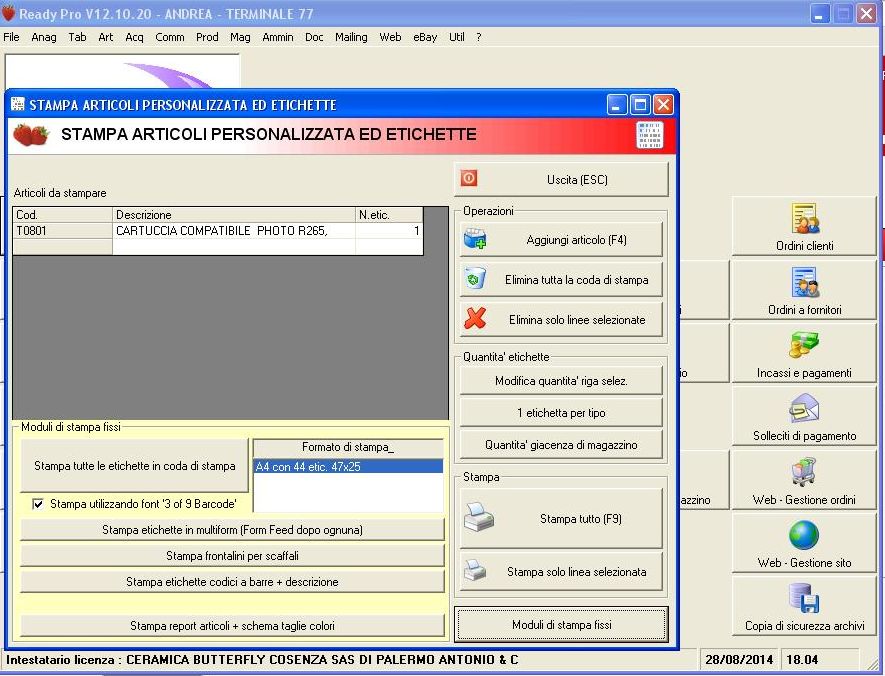Screen dimensions: 885x676
Task: Open Ordini a fornitori in main window
Action: point(804,290)
